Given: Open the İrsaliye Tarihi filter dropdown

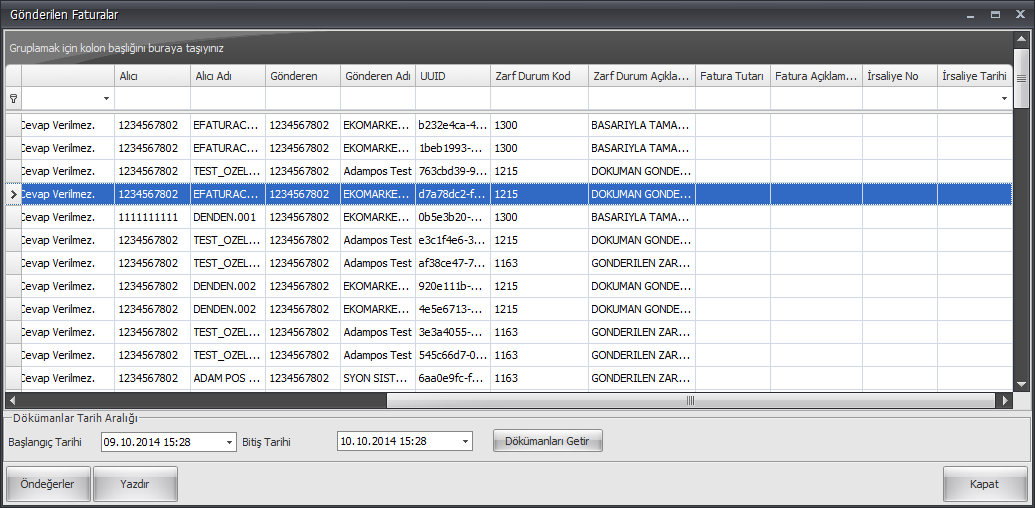Looking at the screenshot, I should click(x=1005, y=98).
